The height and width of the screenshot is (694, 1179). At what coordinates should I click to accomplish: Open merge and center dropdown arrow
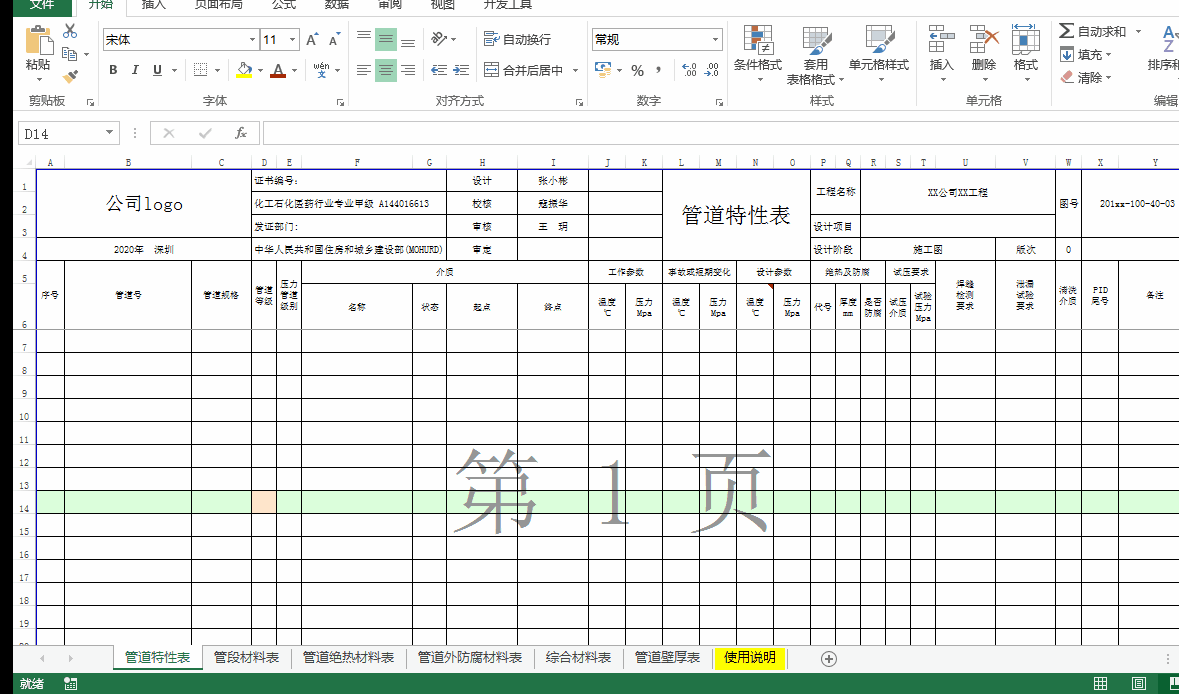click(575, 71)
